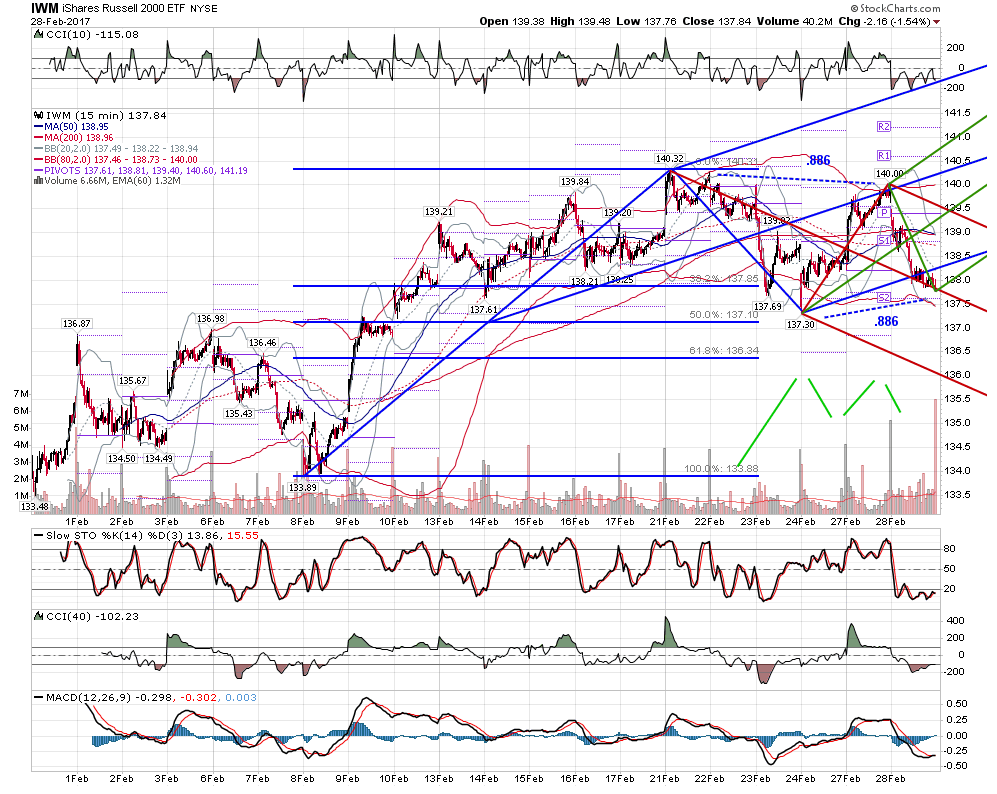Click the 100.0%: 133.88 Fibonacci label
This screenshot has height=794, width=997.
721,469
